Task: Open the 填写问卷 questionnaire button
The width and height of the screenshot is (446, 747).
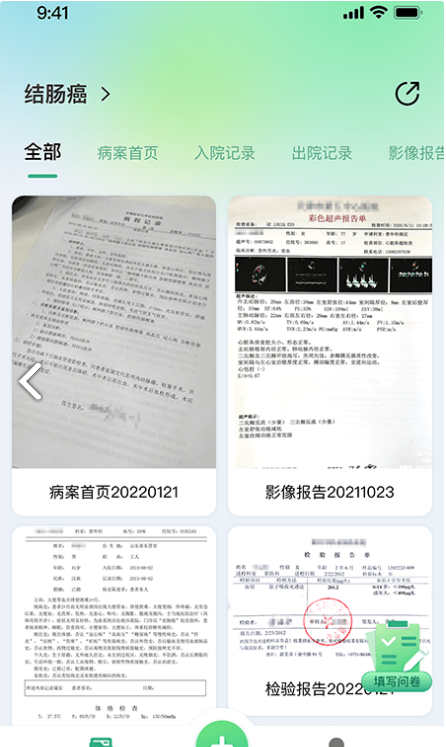Action: tap(397, 682)
